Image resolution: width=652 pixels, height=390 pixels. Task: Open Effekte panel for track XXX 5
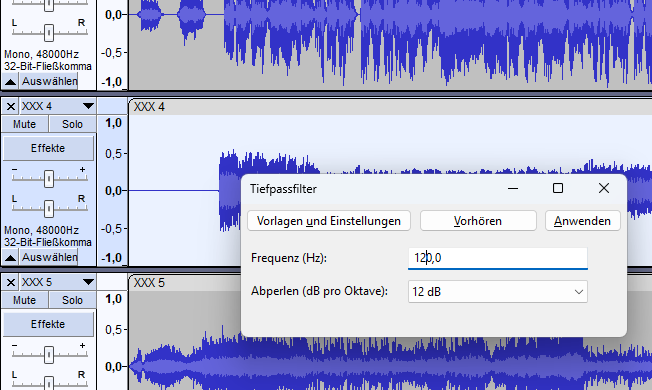pyautogui.click(x=48, y=324)
